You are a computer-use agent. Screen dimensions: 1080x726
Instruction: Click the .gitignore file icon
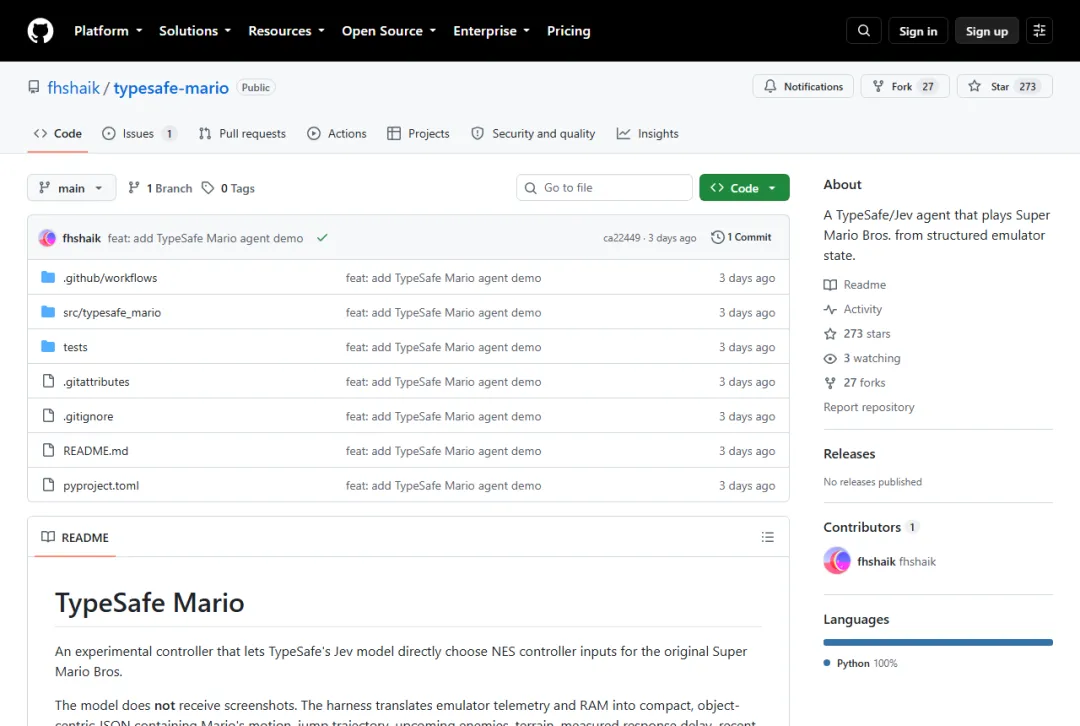48,415
